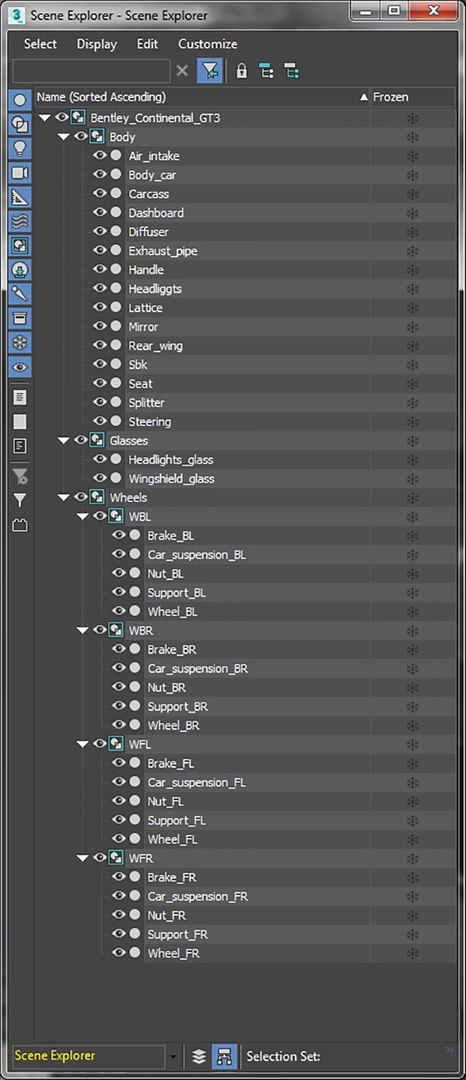The width and height of the screenshot is (466, 1080).
Task: Click Invert Display icon in sidebar
Action: pos(20,446)
